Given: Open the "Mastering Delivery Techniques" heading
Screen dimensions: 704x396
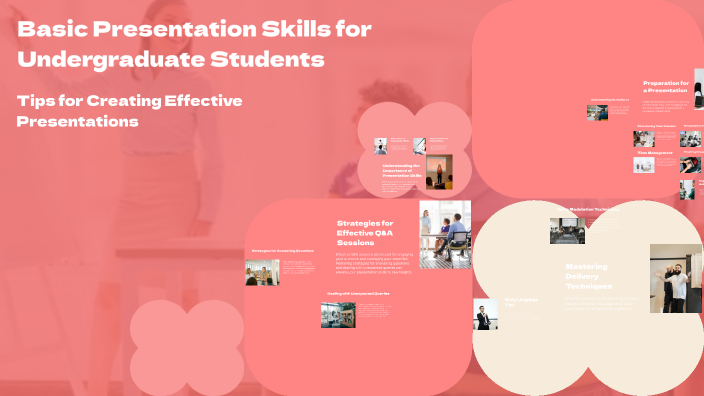Looking at the screenshot, I should pos(589,276).
